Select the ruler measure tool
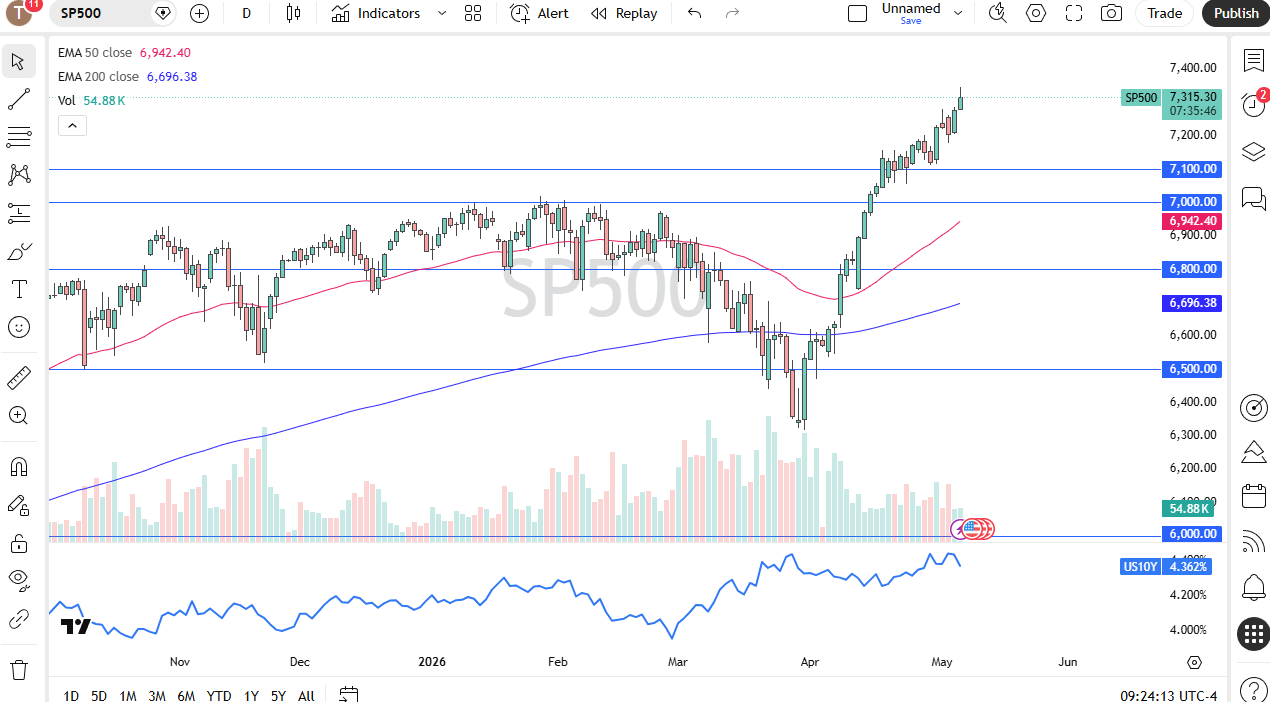Viewport: 1270px width, 702px height. click(x=18, y=377)
